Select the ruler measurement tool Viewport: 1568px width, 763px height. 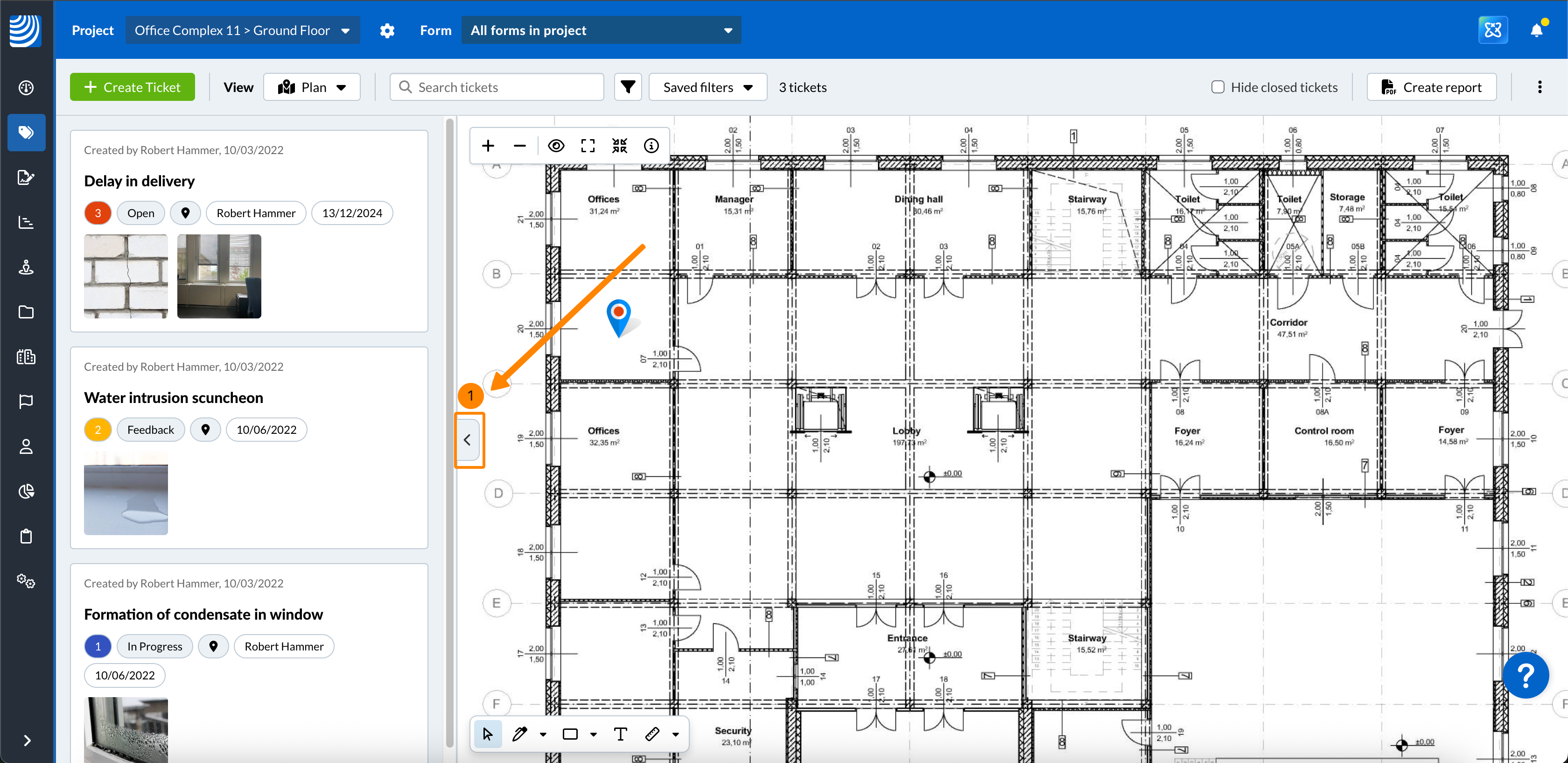pos(652,734)
